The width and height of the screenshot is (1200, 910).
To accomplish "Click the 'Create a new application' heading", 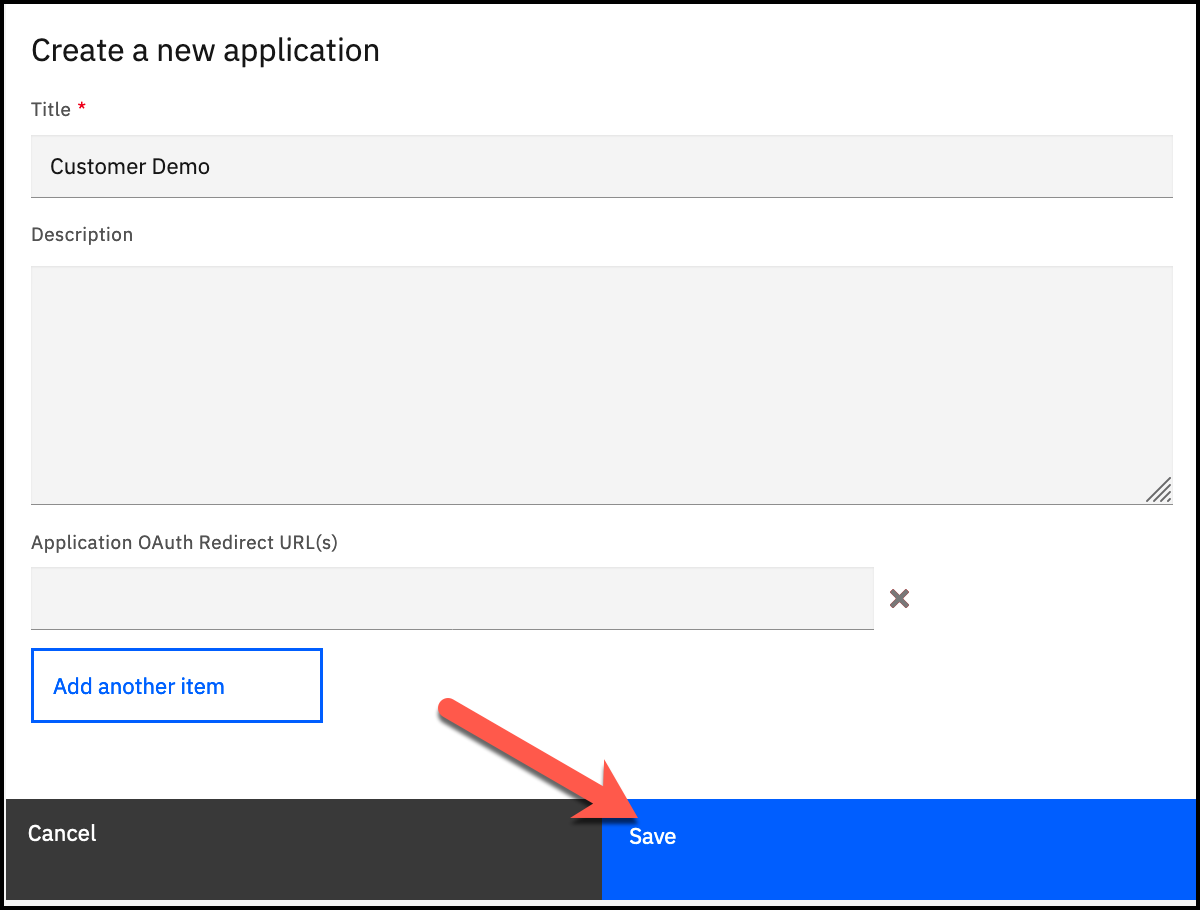I will click(x=205, y=51).
